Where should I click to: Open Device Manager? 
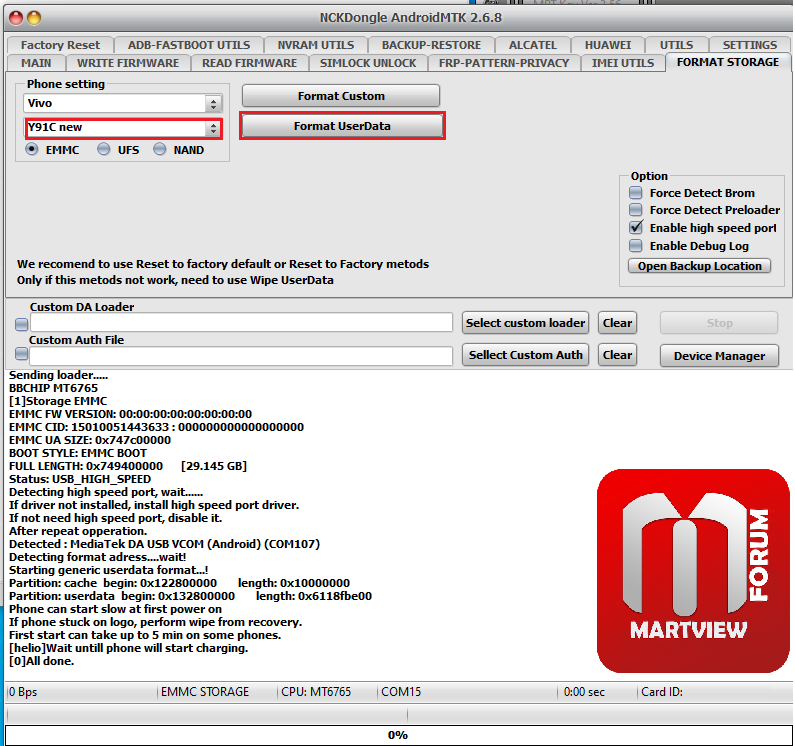tap(719, 356)
